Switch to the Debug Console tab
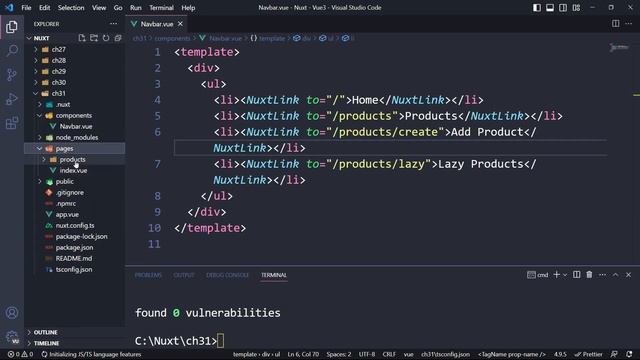The width and height of the screenshot is (640, 360). 227,275
